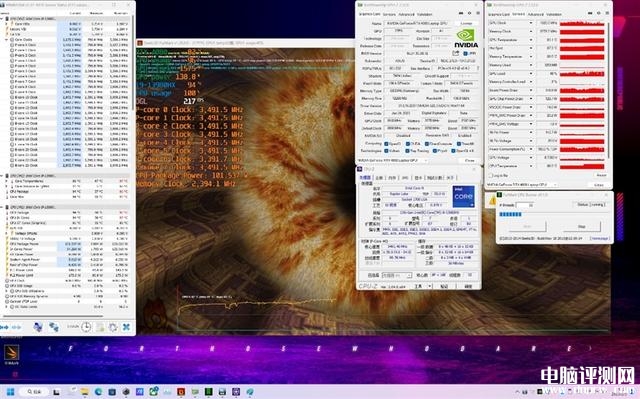Click the Reset button in GPU-Z Sensors
This screenshot has width=640, height=399.
(x=601, y=175)
